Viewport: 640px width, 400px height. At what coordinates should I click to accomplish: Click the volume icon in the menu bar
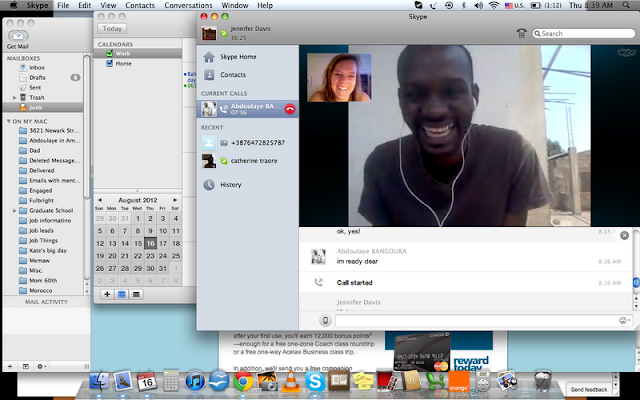478,5
